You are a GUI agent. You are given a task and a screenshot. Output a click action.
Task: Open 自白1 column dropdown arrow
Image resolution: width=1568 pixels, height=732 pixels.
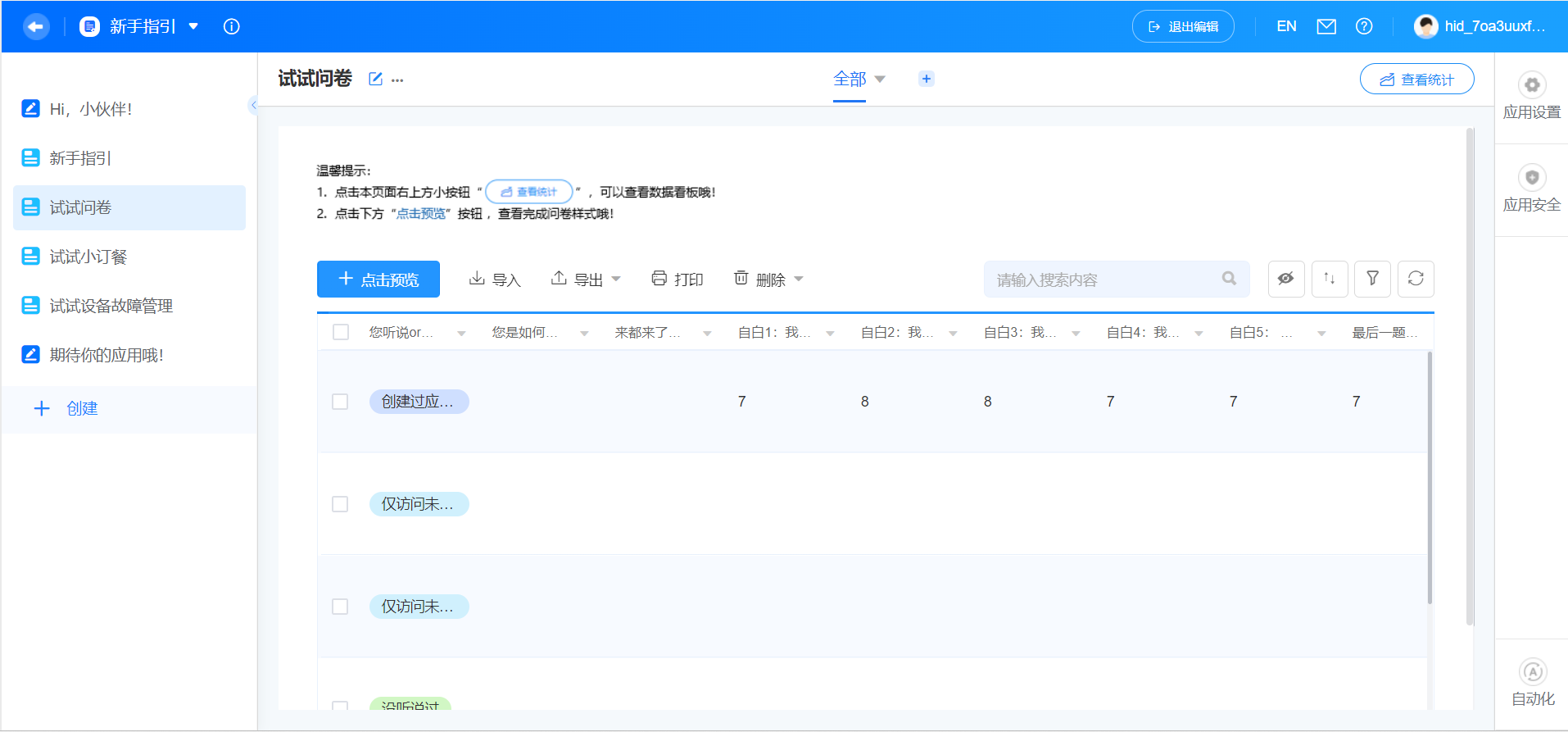[x=830, y=334]
